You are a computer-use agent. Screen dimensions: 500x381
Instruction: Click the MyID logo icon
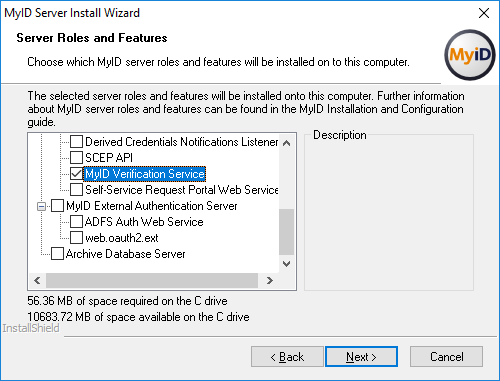(x=470, y=55)
